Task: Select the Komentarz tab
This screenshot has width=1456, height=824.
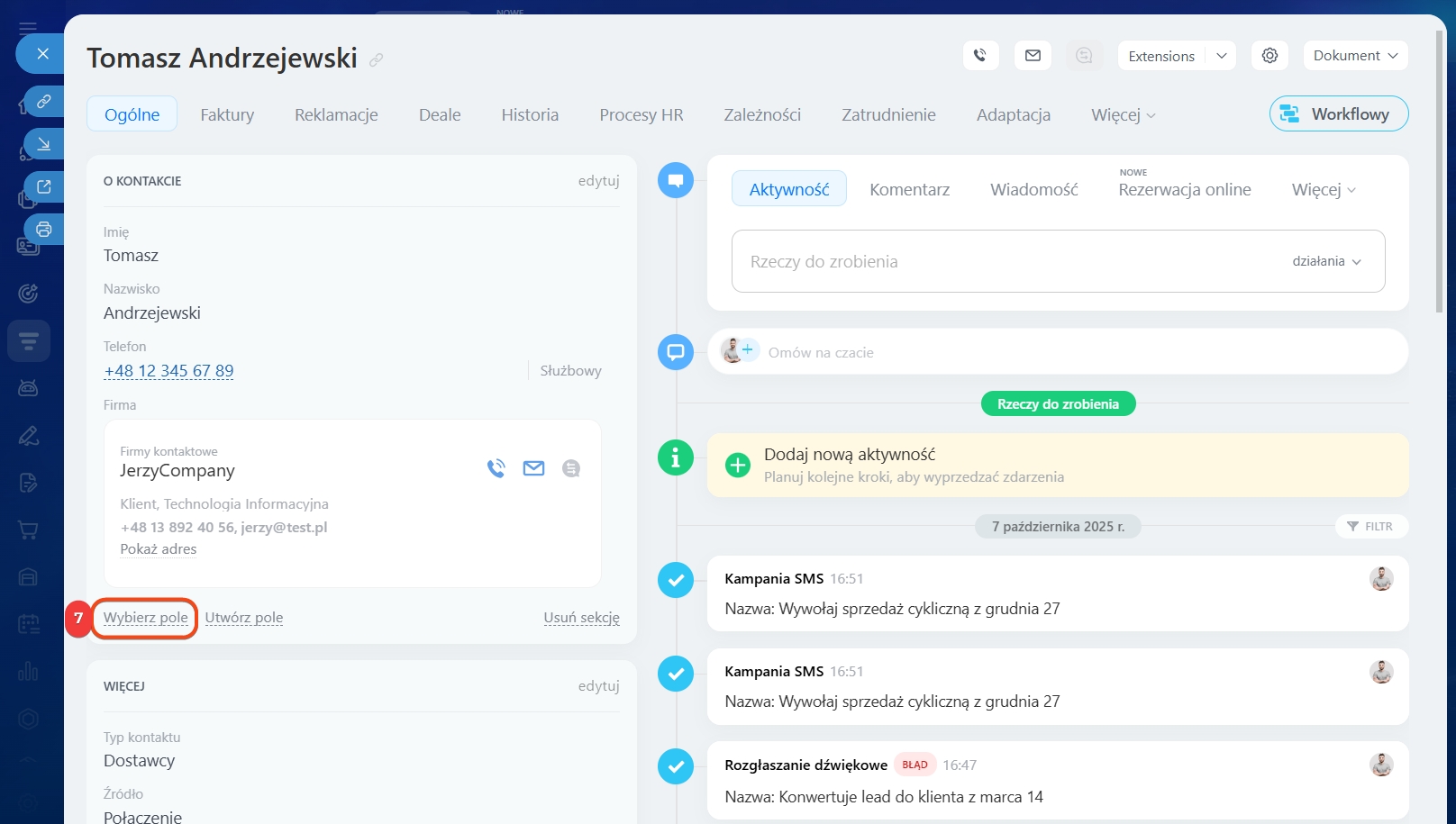Action: pos(909,190)
